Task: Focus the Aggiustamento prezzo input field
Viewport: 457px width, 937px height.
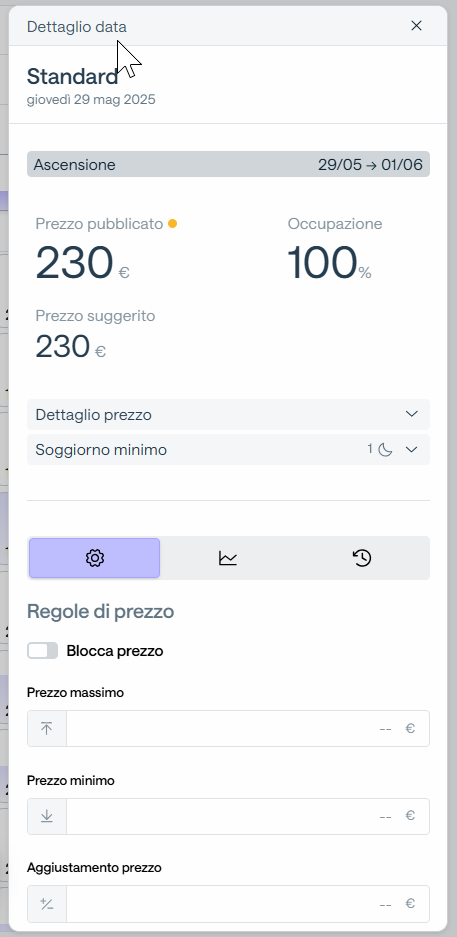Action: (x=248, y=904)
